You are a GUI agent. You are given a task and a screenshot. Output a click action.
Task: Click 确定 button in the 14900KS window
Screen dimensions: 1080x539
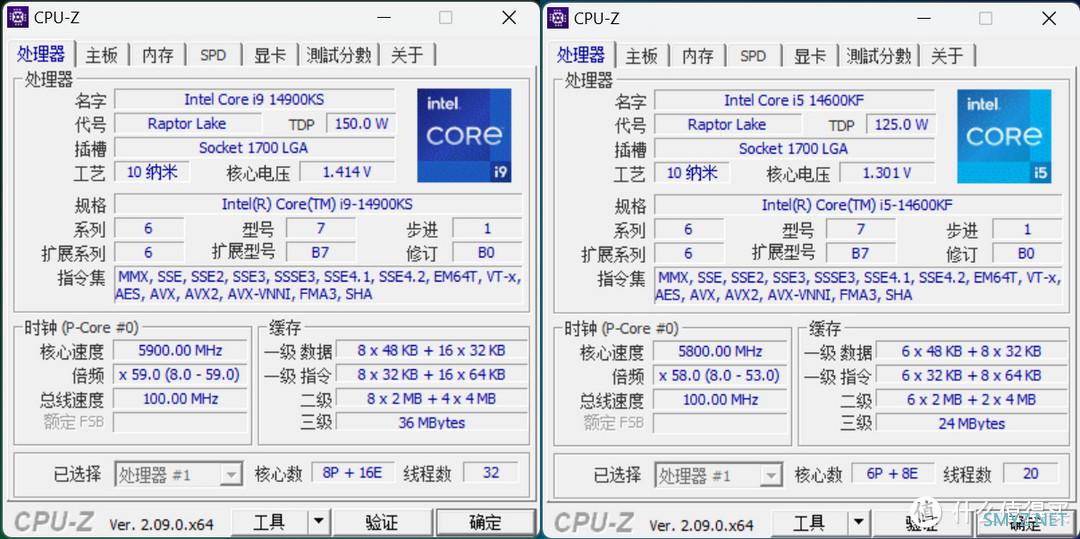click(x=485, y=522)
